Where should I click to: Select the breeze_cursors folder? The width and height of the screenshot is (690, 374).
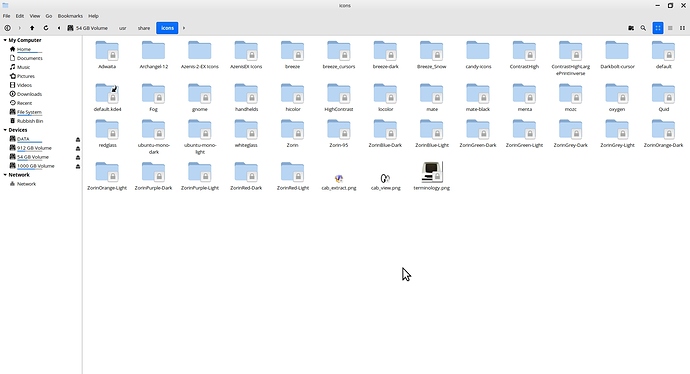pos(339,55)
